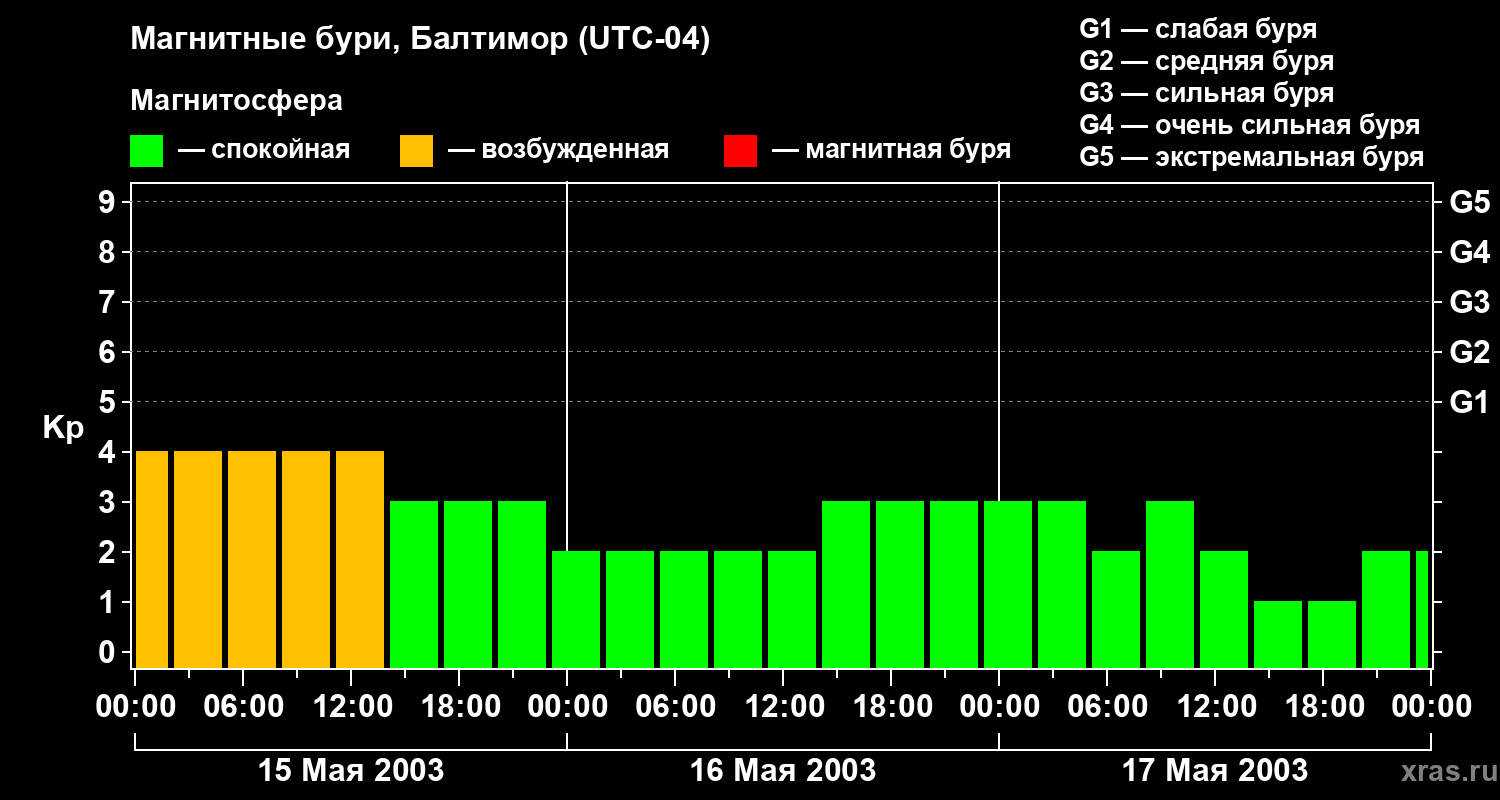Select the '15 Мая 2003' date label

click(x=351, y=771)
